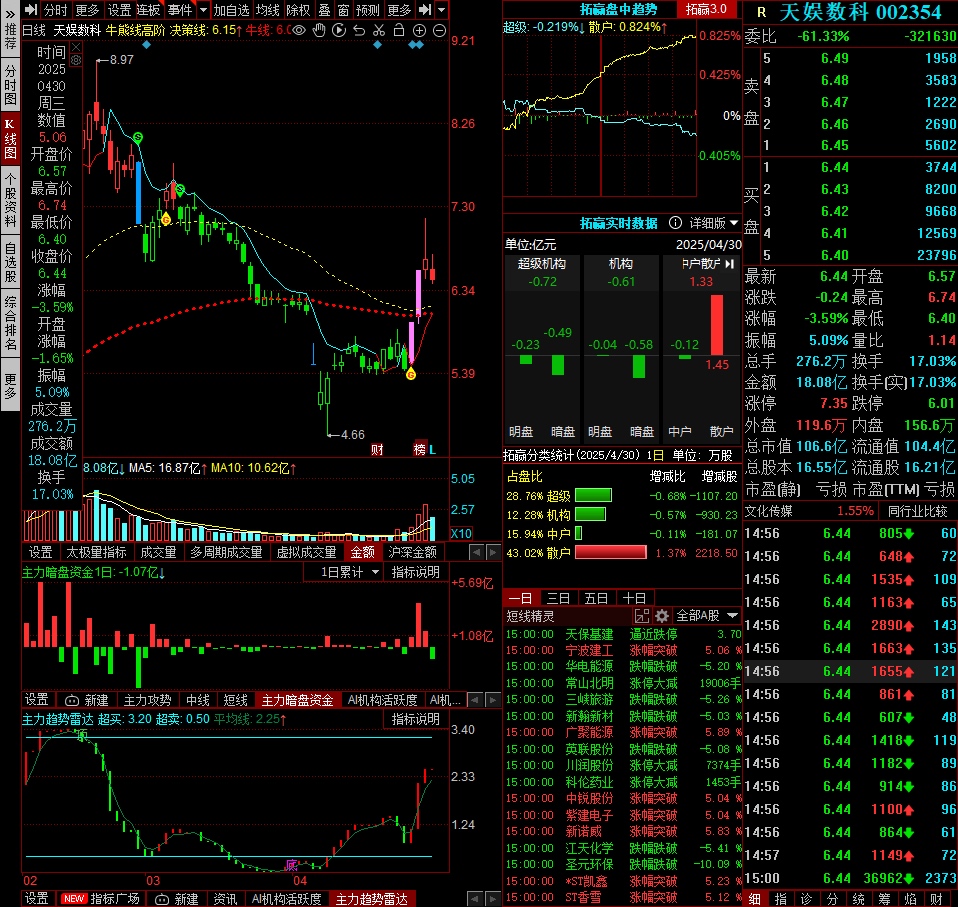Select the 焰 tab at bottom right
Screen dimensions: 958x907
coord(910,898)
